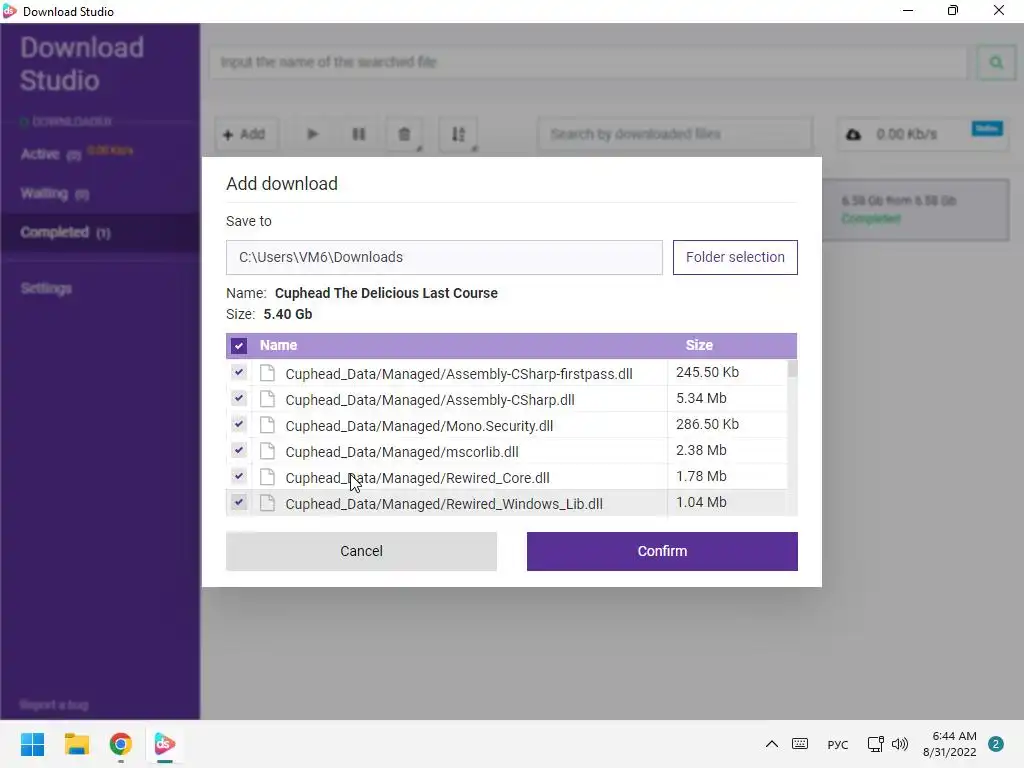The height and width of the screenshot is (768, 1024).
Task: Uncheck the Mono.Security.dll file checkbox
Action: 239,424
